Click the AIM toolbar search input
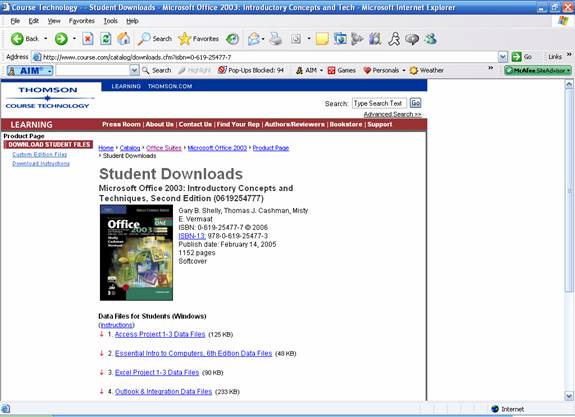This screenshot has height=417, width=575. click(x=93, y=70)
